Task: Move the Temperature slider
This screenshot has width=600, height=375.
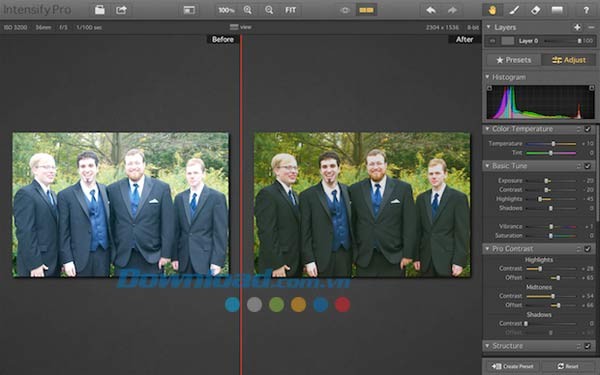Action: [x=551, y=144]
